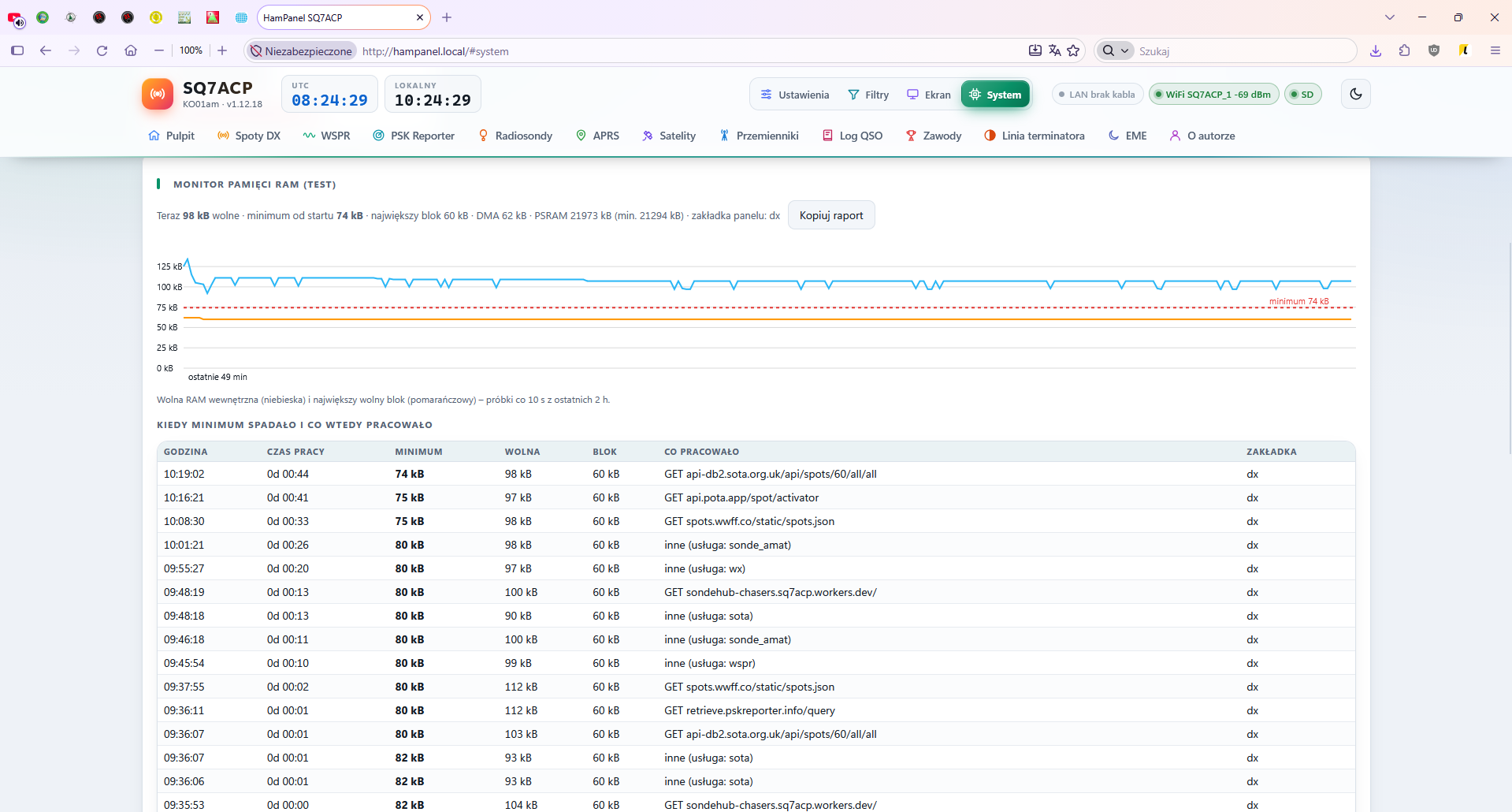Open the WSPR page

(x=326, y=136)
